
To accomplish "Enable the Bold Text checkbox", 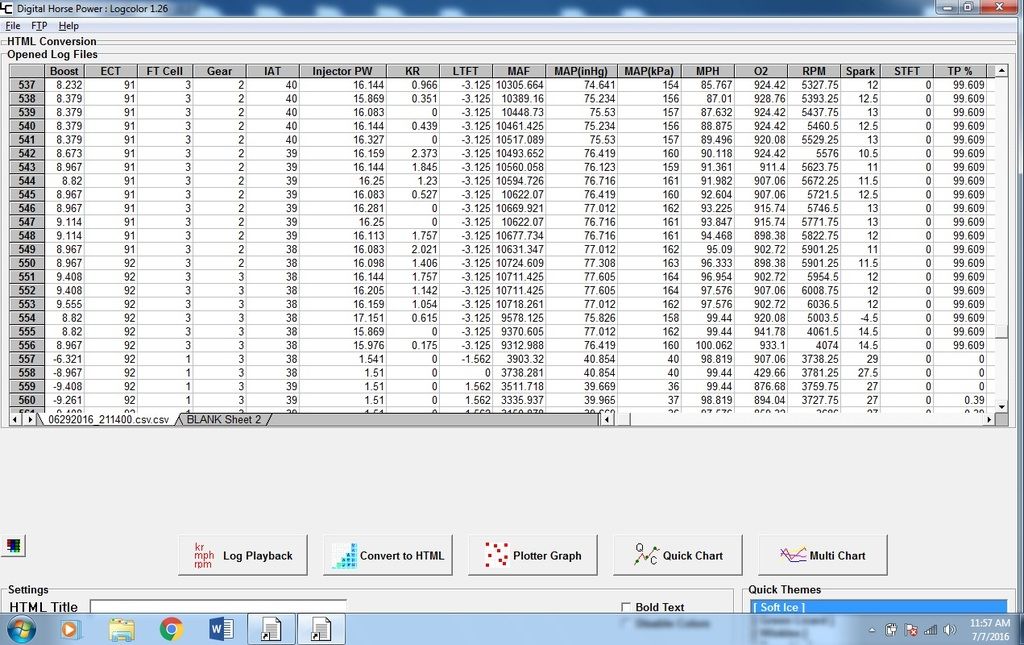I will (x=626, y=607).
